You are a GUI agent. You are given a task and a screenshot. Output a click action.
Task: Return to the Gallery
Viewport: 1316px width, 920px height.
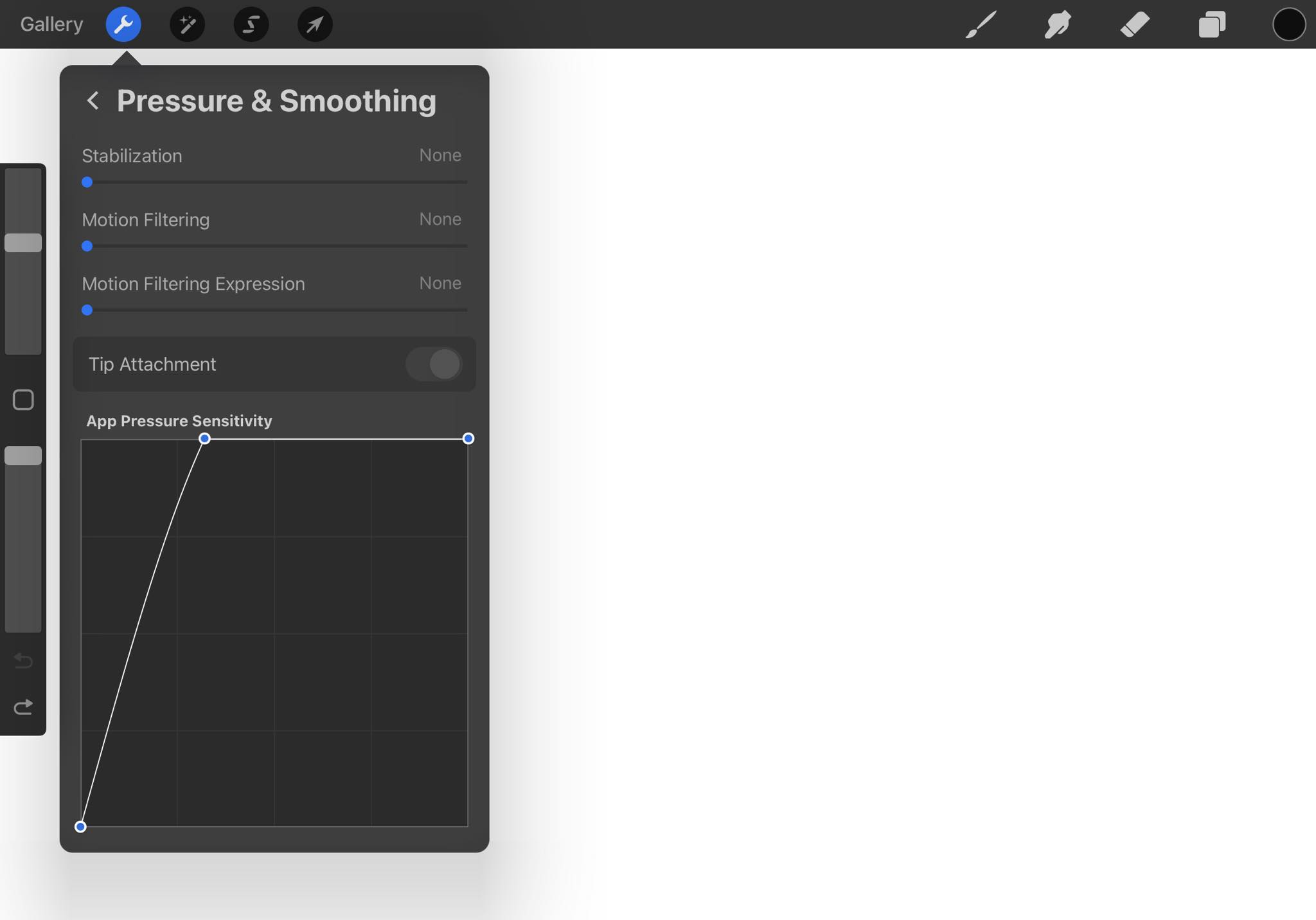tap(51, 24)
